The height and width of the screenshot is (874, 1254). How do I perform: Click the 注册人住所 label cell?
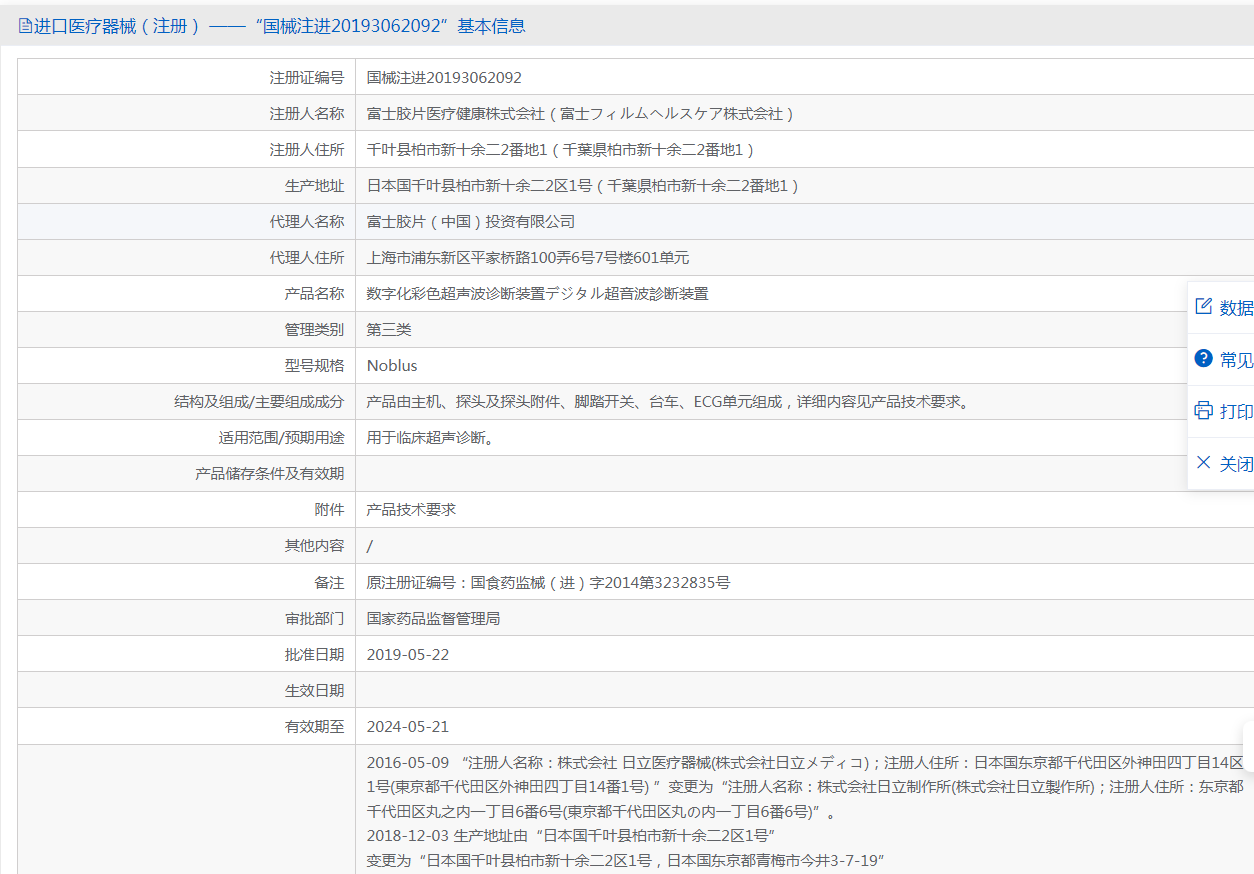tap(187, 150)
